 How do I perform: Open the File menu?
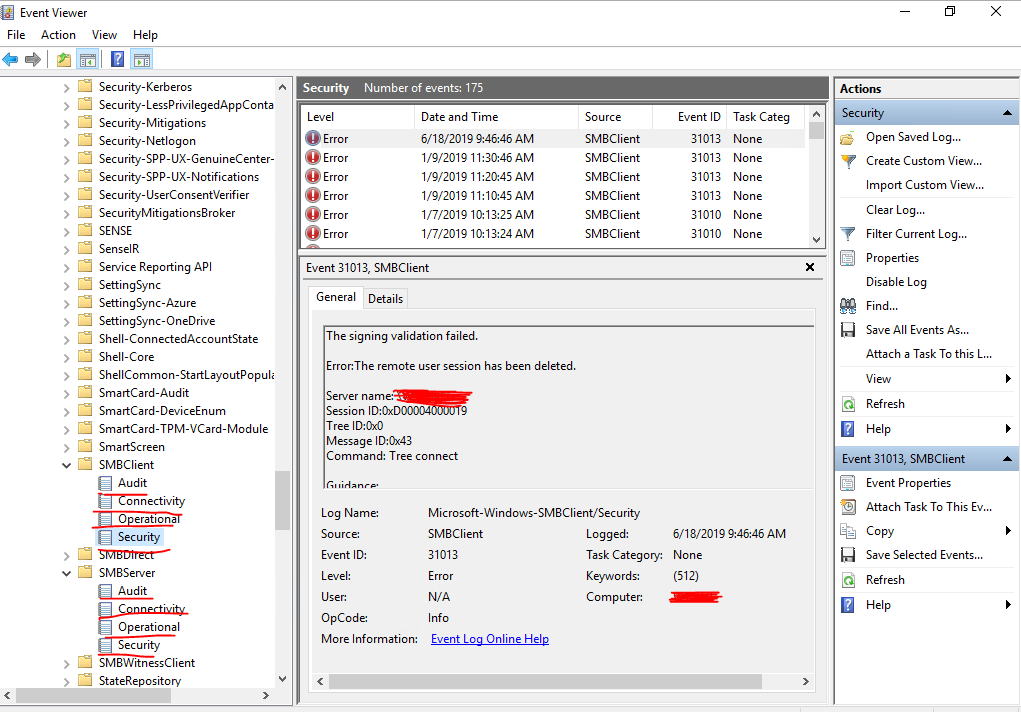click(16, 35)
